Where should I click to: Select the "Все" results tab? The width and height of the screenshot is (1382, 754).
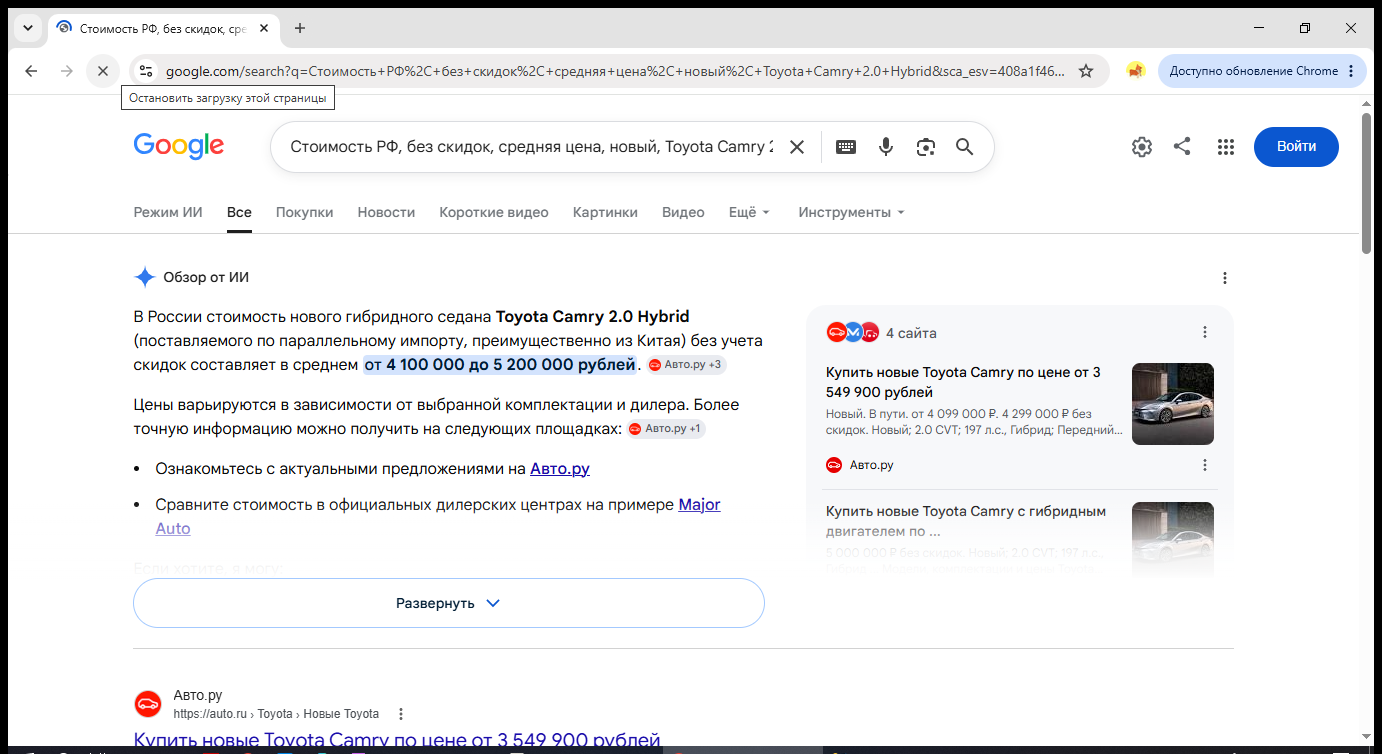(x=239, y=212)
